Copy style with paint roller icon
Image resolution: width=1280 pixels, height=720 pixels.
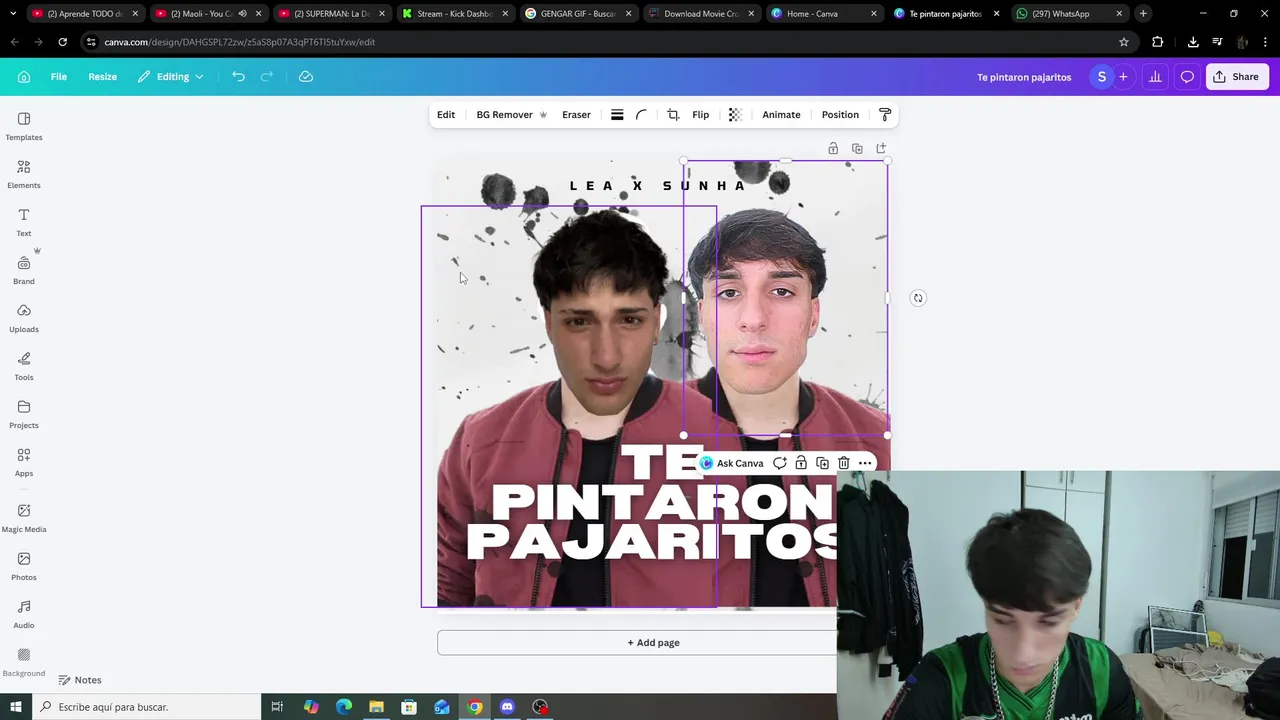click(885, 115)
